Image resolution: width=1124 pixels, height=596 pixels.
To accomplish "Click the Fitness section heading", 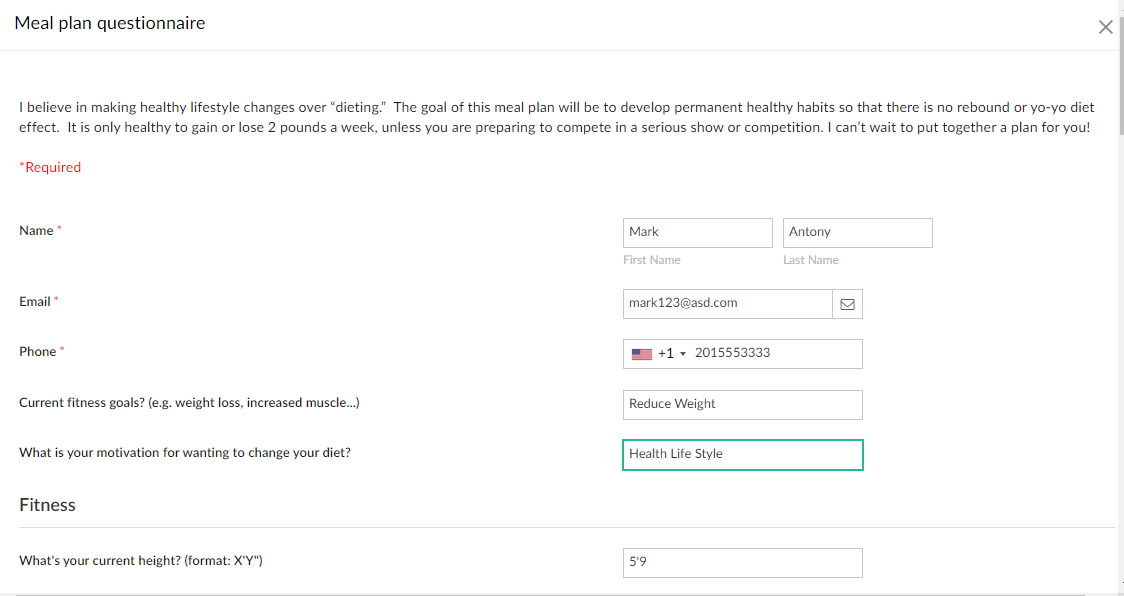I will coord(47,505).
